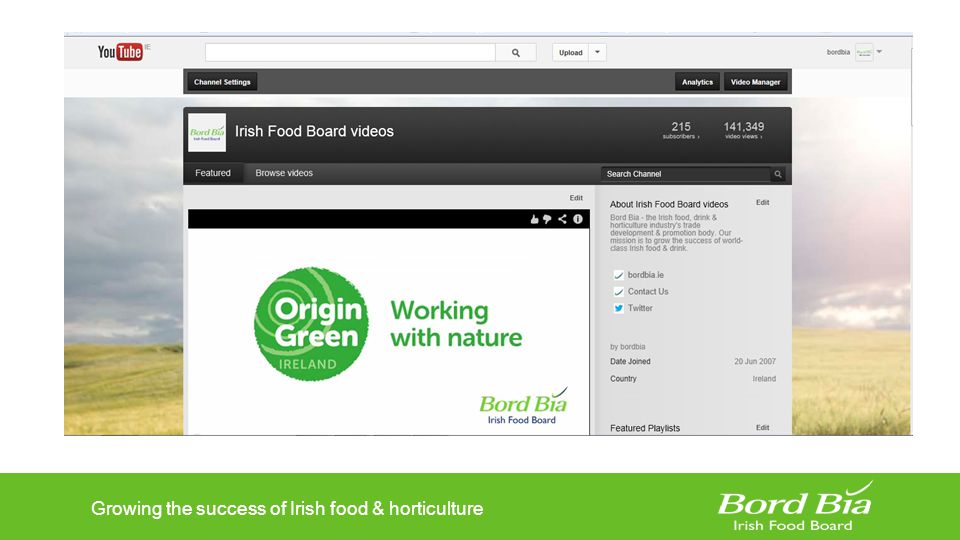Click the 'About Irish Food Board videos' heading
Viewport: 960px width, 540px height.
point(669,204)
